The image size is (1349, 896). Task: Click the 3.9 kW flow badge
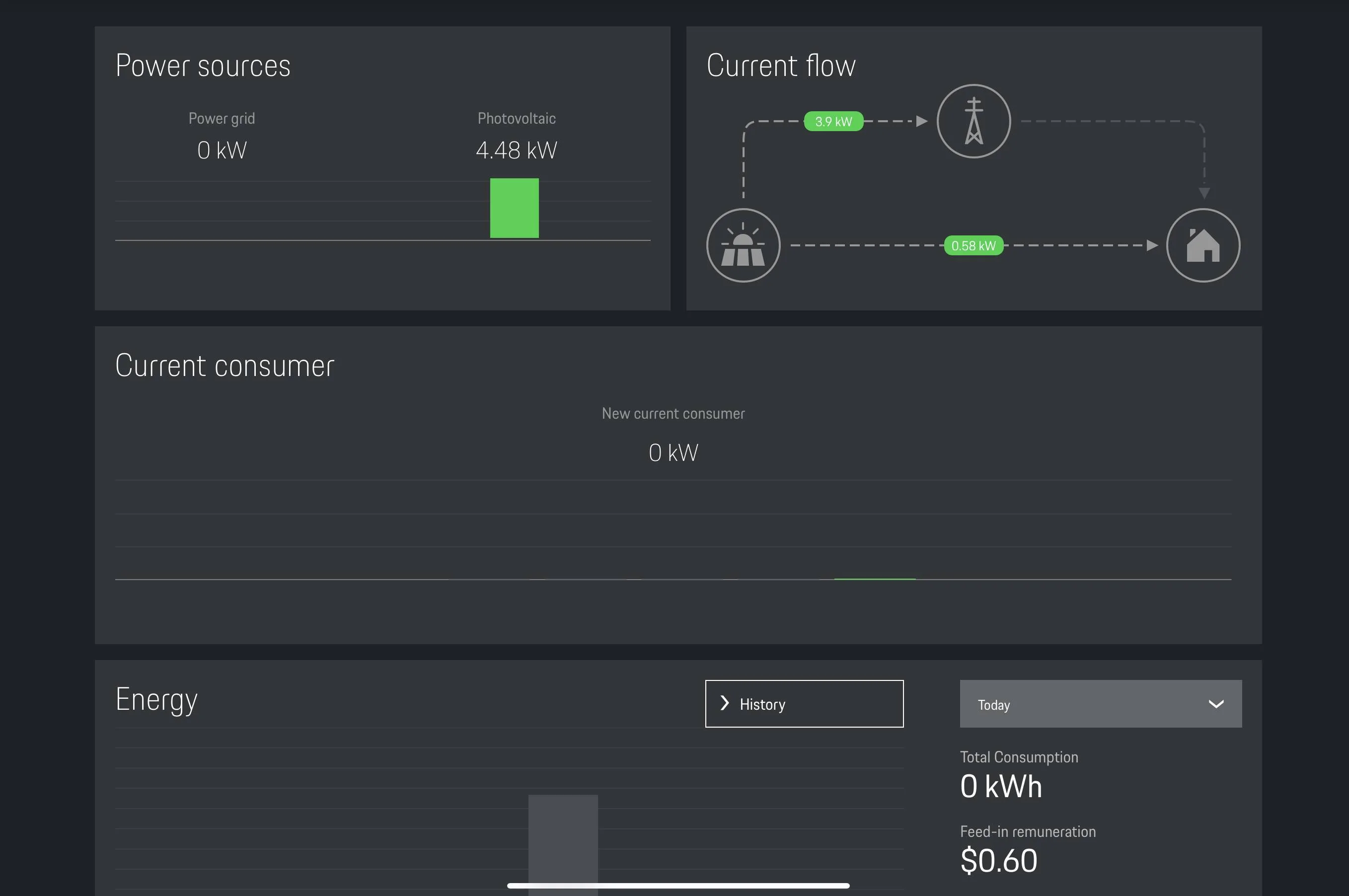pyautogui.click(x=833, y=121)
